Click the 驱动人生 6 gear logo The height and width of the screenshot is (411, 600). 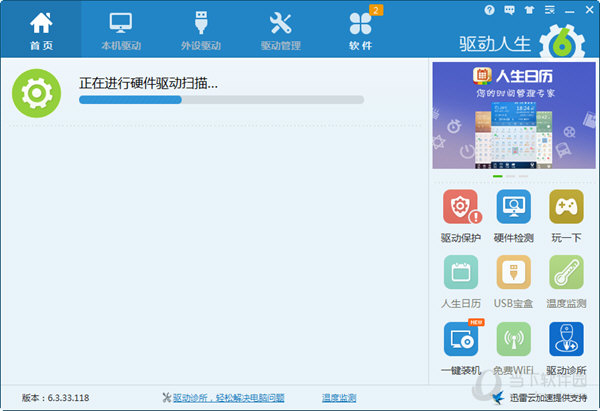coord(562,42)
